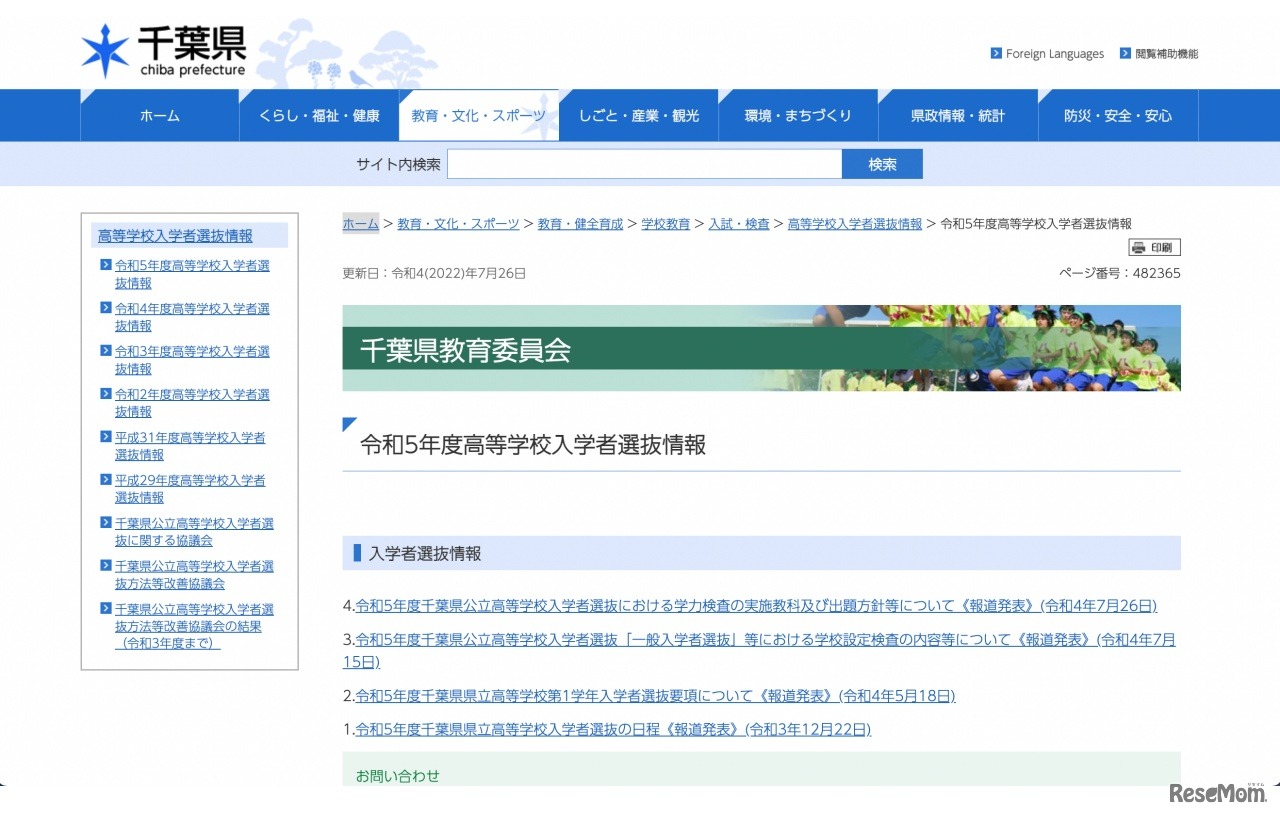Open the 県政情報・統計 section
This screenshot has width=1280, height=816.
tap(957, 115)
